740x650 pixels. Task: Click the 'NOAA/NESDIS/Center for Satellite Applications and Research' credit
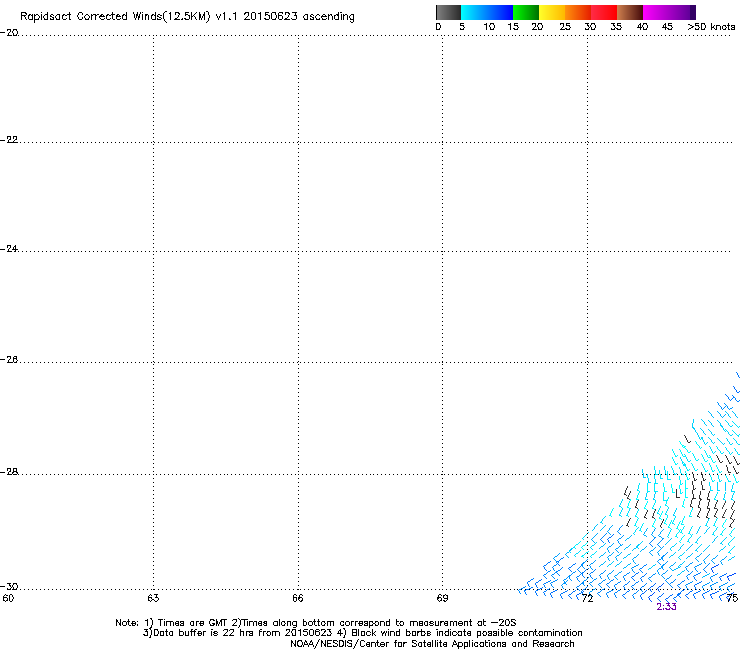click(432, 644)
